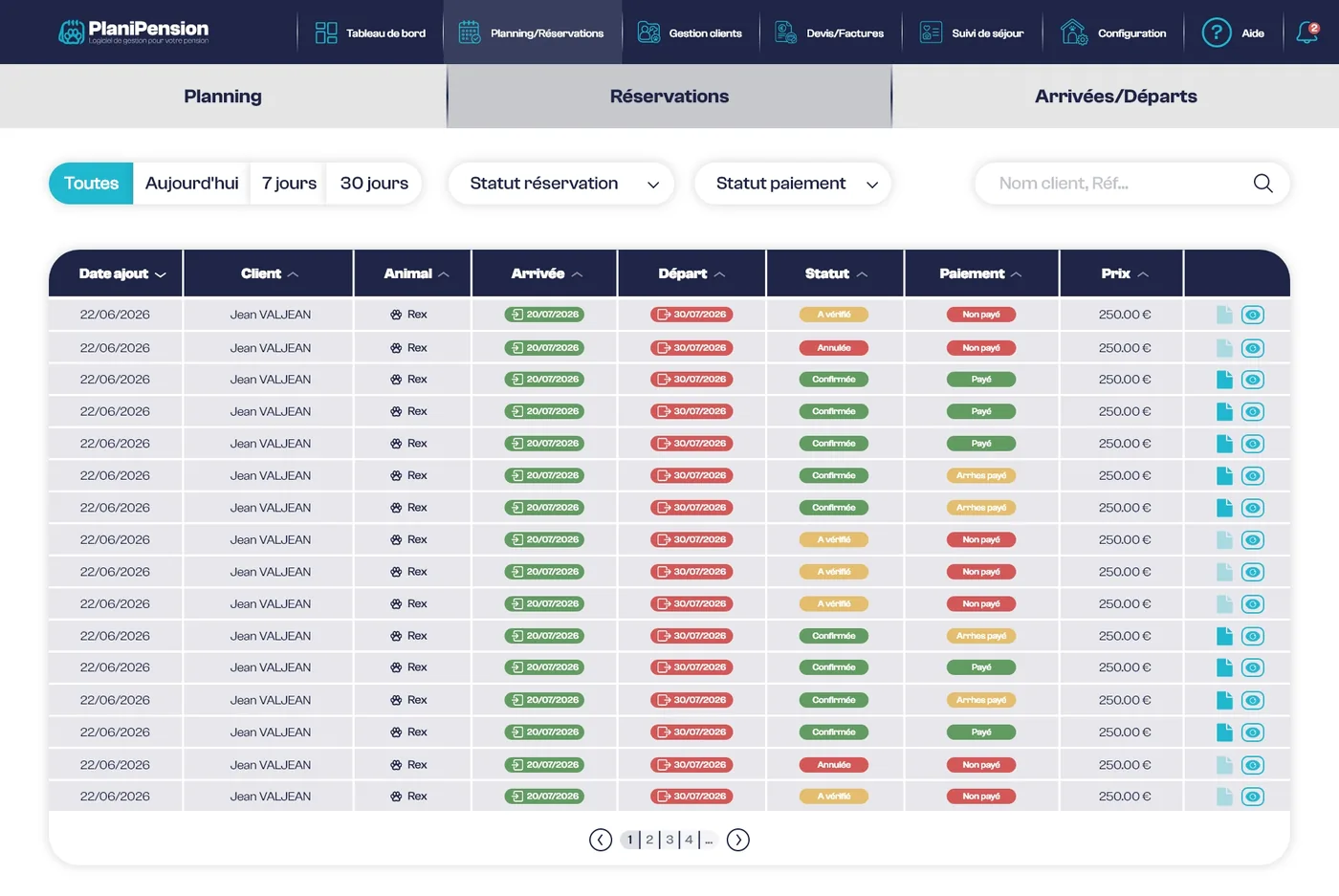Sort by Arrivée column header
This screenshot has height=896, width=1339.
[546, 273]
